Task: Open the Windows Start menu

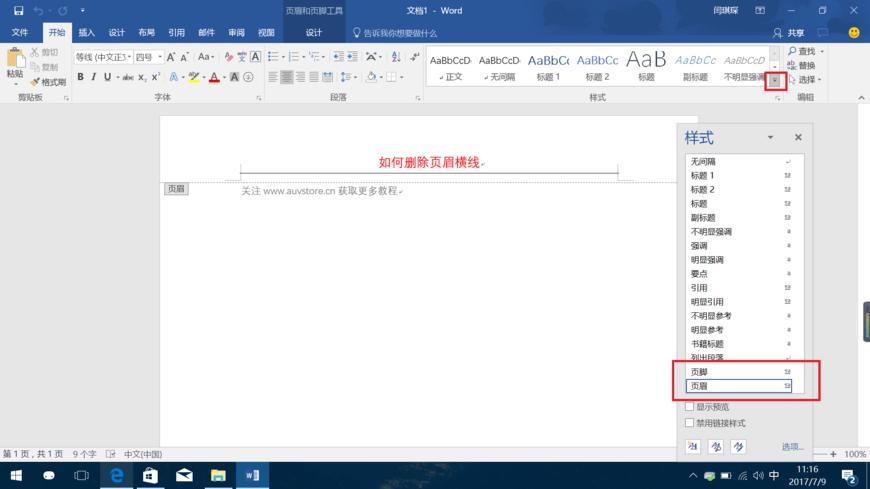Action: click(x=16, y=476)
